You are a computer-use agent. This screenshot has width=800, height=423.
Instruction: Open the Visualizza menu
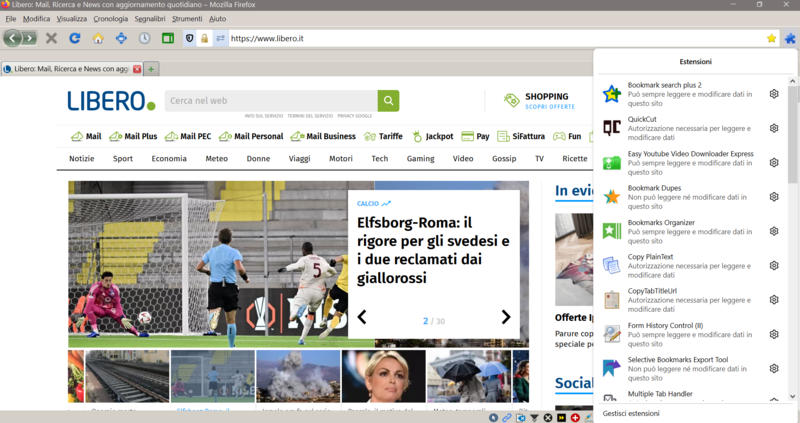pos(71,19)
